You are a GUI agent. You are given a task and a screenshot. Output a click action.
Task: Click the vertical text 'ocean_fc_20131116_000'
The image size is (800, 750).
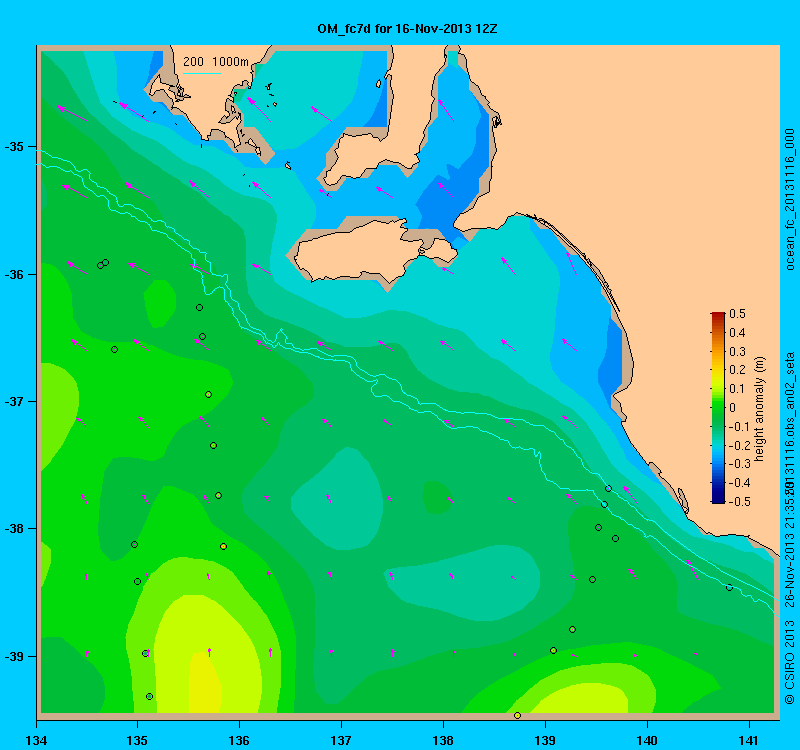[790, 199]
